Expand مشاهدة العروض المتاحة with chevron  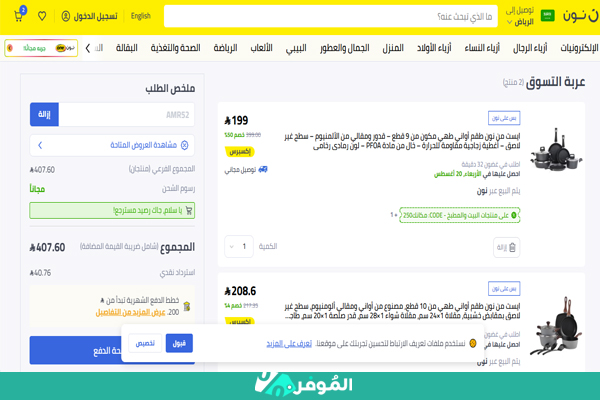[x=40, y=145]
